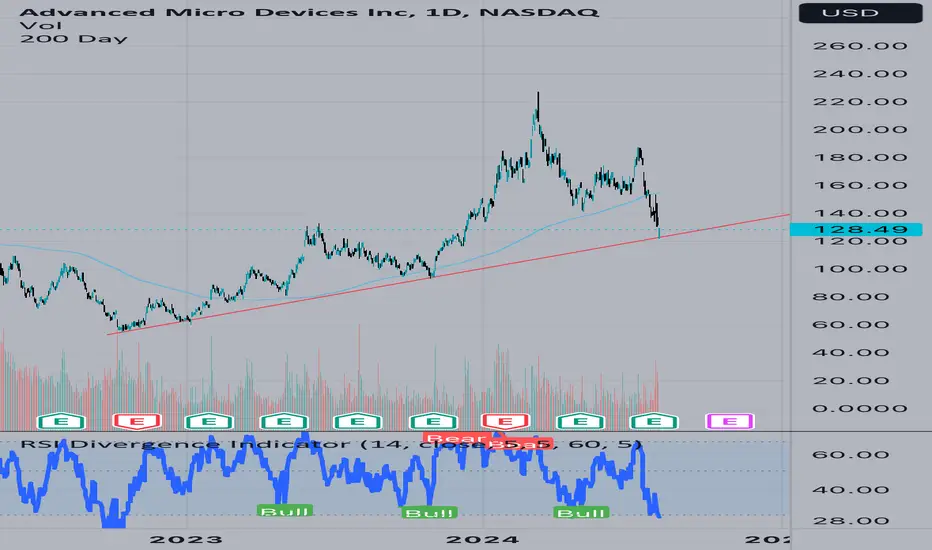Image resolution: width=932 pixels, height=550 pixels.
Task: Click the 60.00 price axis label on main chart
Action: [x=851, y=325]
